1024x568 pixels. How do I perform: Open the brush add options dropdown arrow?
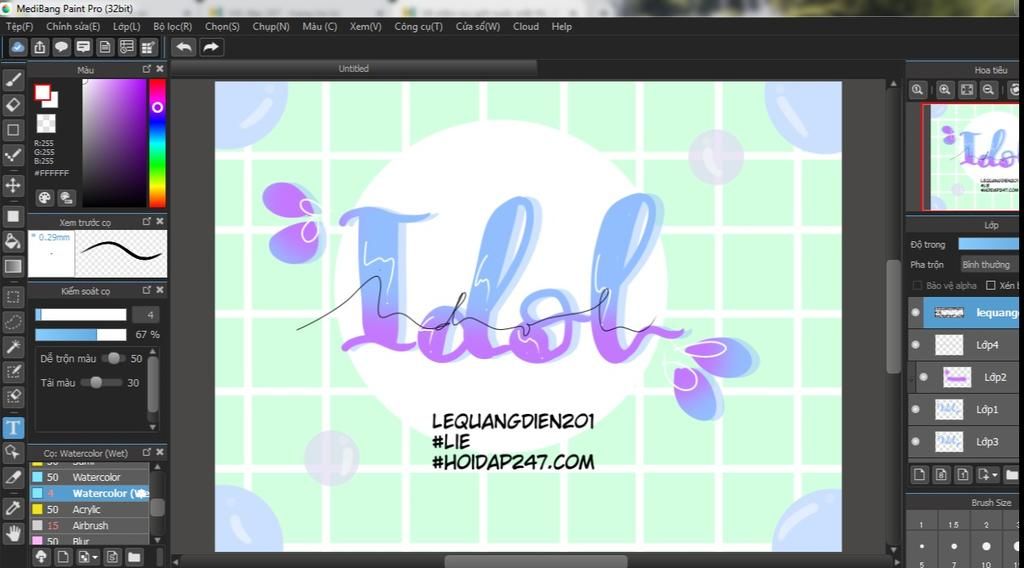click(95, 558)
